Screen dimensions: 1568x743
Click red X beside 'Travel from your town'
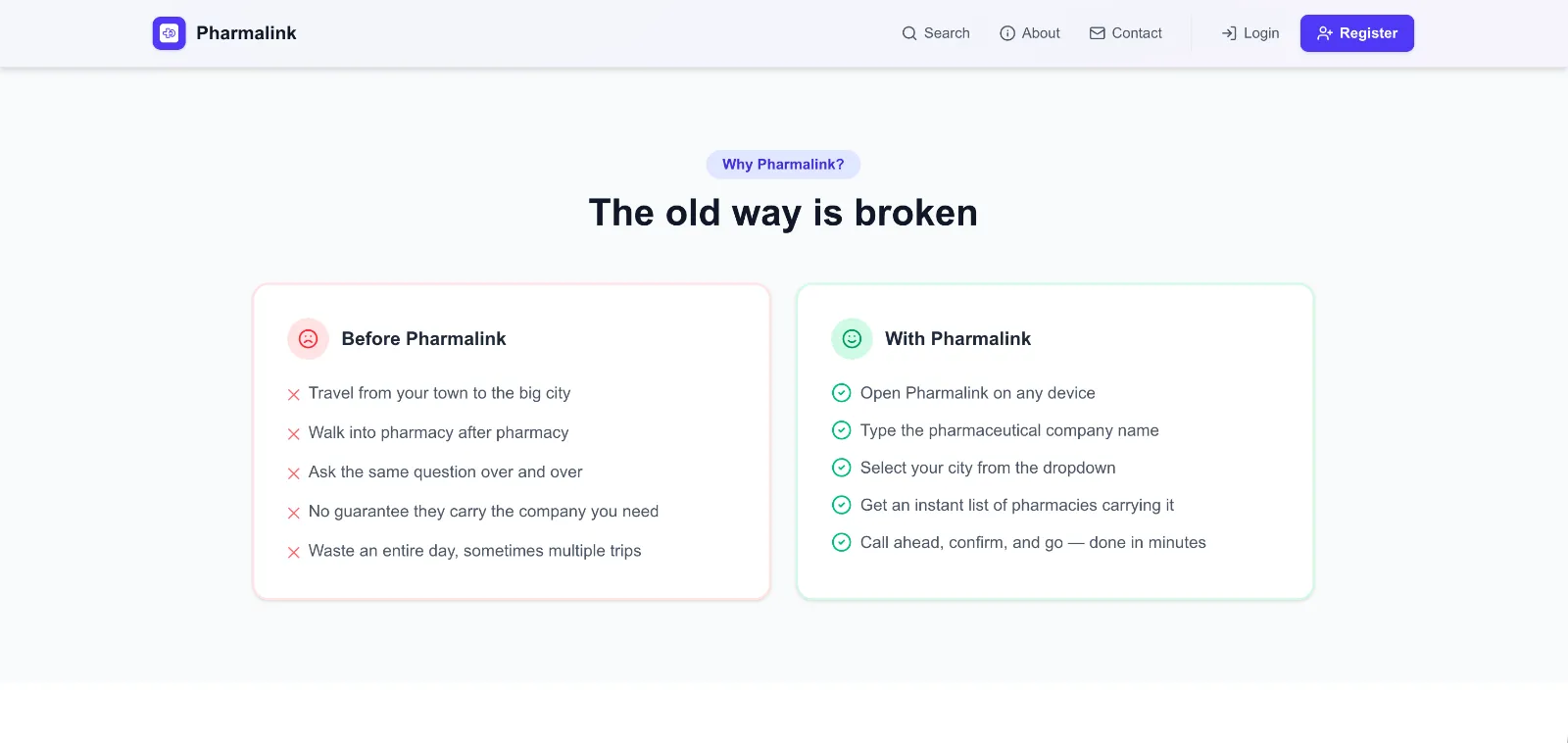pyautogui.click(x=294, y=395)
